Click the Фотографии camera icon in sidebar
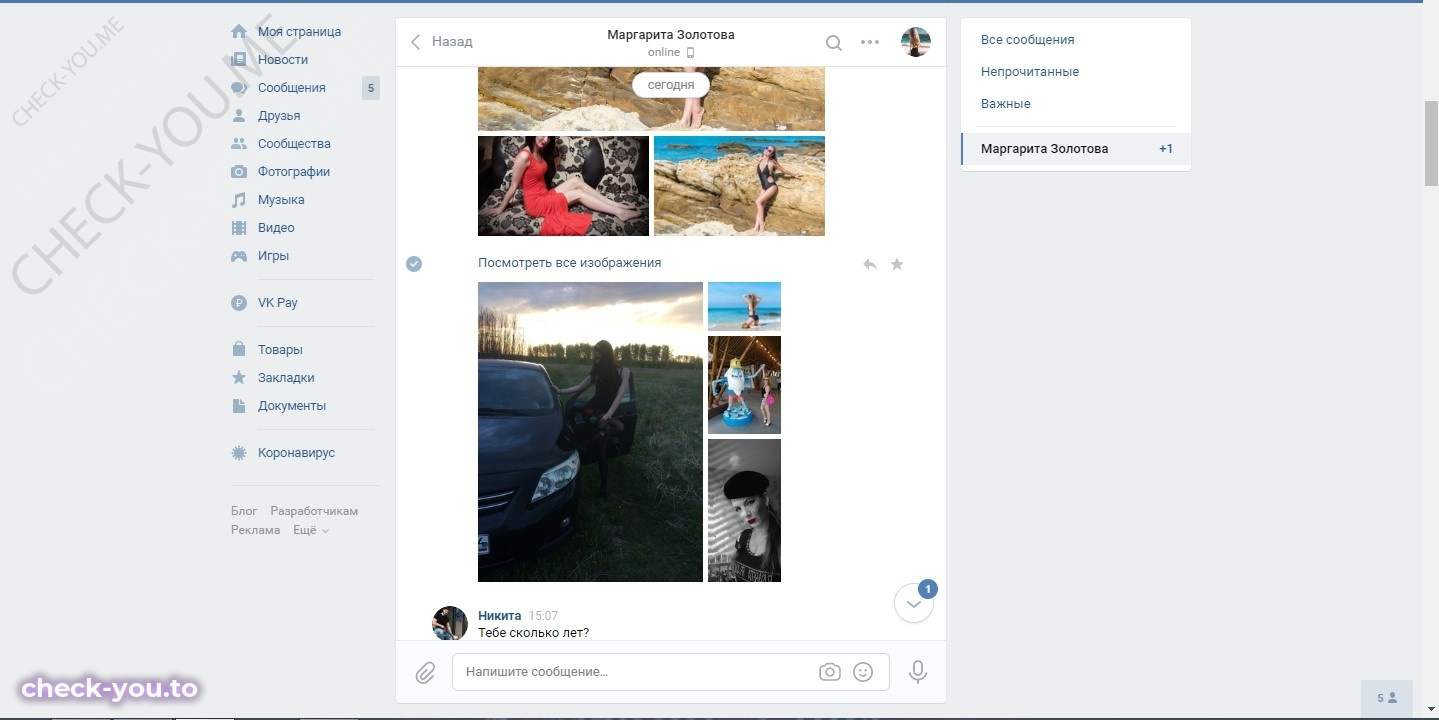1439x720 pixels. click(239, 172)
